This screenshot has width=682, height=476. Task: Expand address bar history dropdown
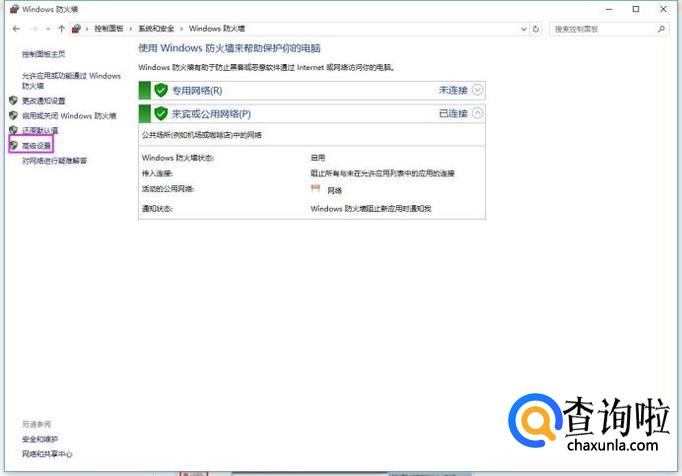524,29
